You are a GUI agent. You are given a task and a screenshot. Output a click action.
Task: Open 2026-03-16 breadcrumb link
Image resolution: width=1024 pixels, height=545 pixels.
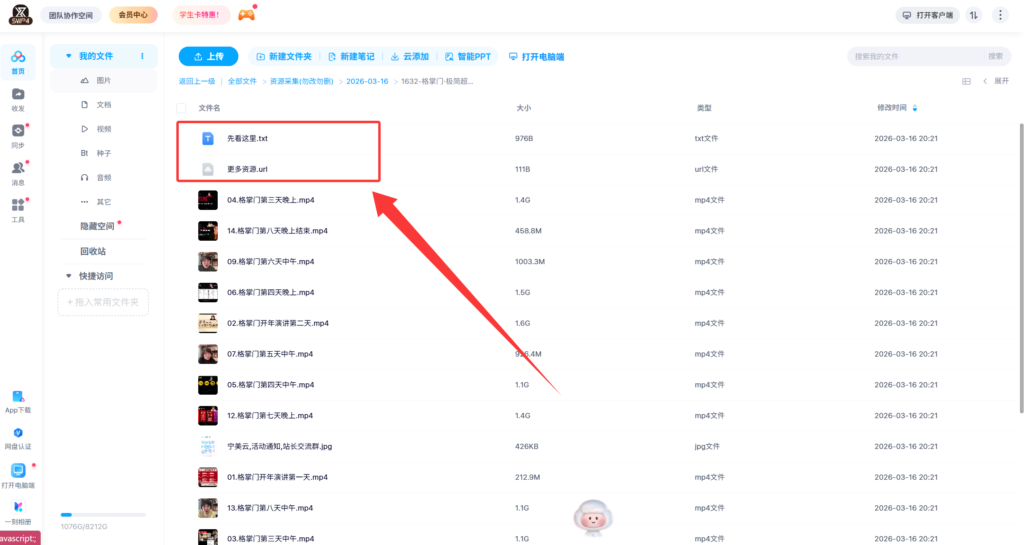coord(367,82)
